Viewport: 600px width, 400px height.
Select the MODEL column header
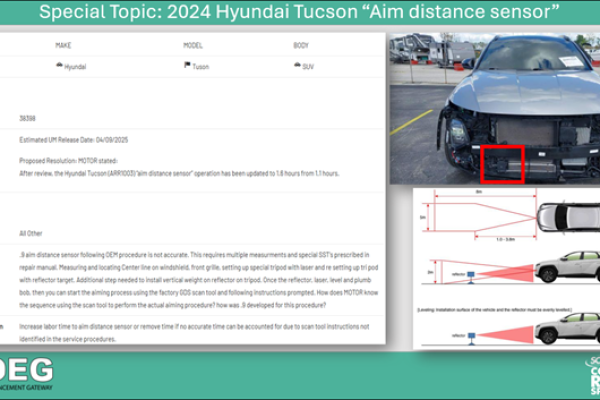(x=194, y=46)
